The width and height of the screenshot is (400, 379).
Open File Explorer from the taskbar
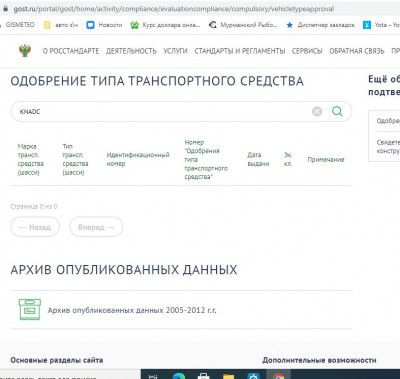pos(229,376)
